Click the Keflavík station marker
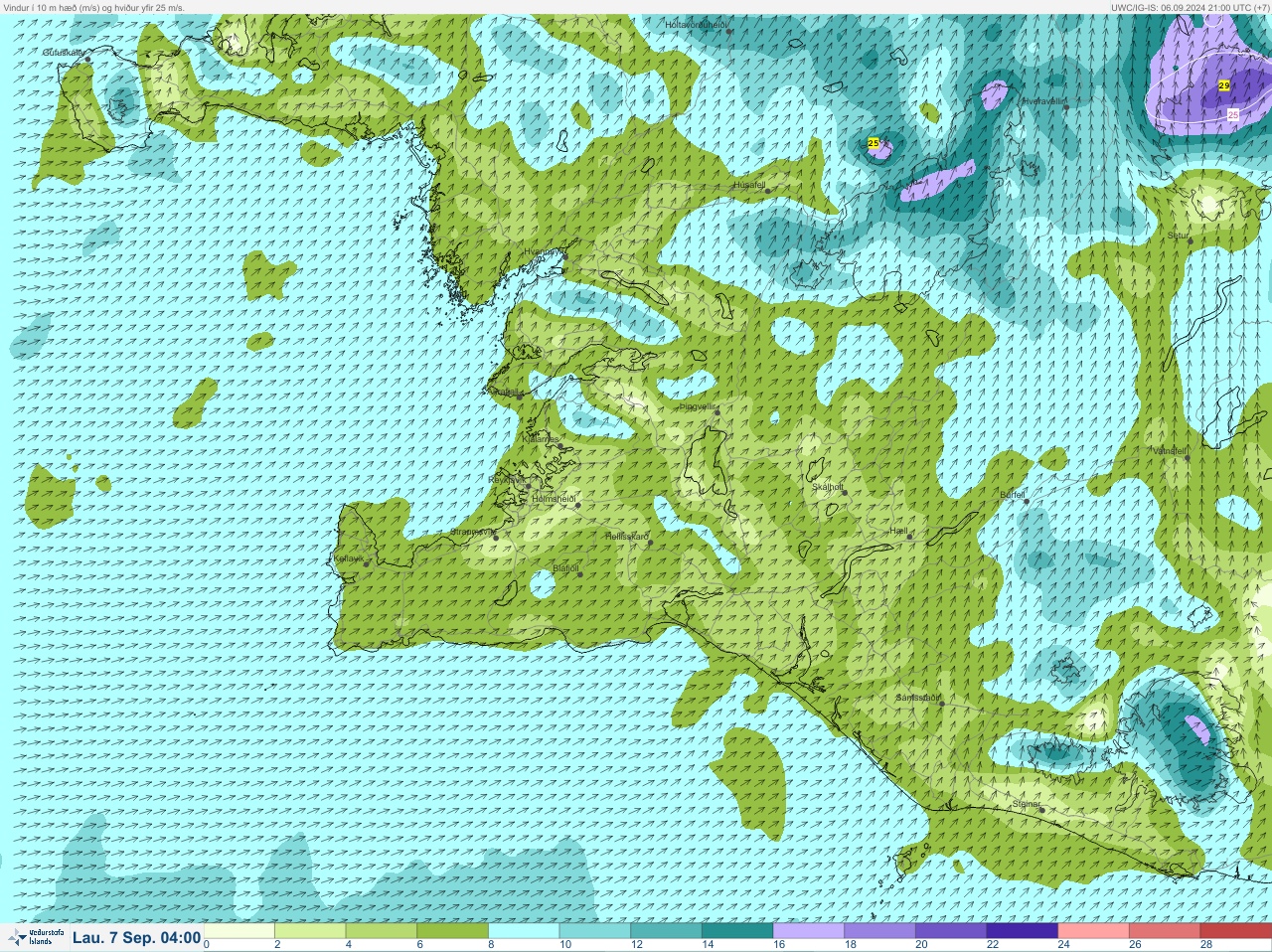This screenshot has height=952, width=1272. tap(366, 564)
